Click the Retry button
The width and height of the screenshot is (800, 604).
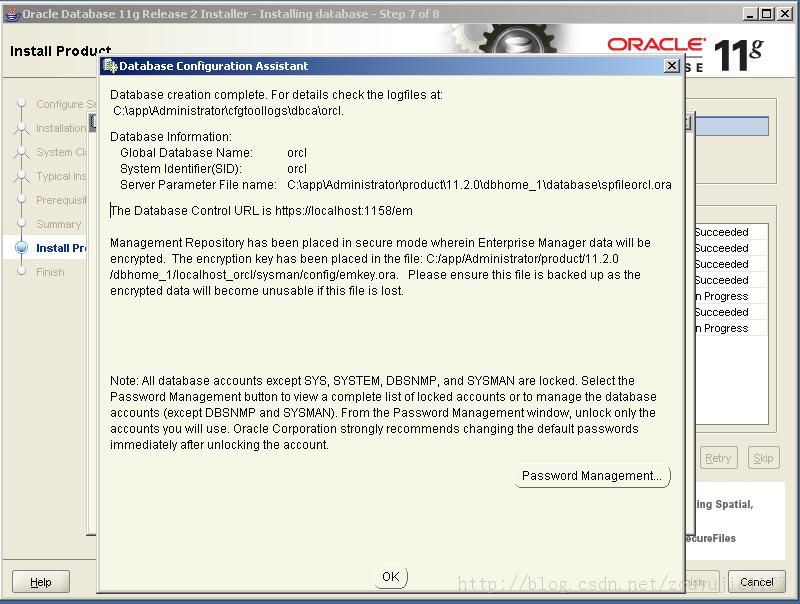[718, 458]
